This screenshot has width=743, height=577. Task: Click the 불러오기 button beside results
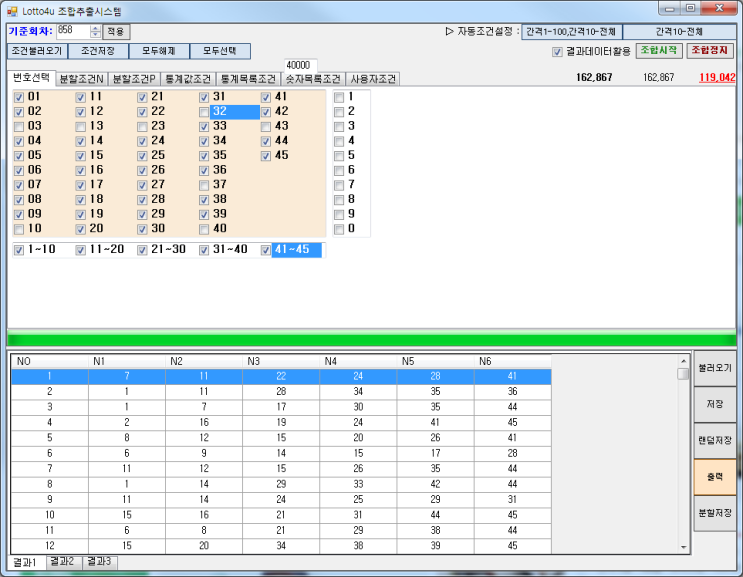[x=715, y=368]
